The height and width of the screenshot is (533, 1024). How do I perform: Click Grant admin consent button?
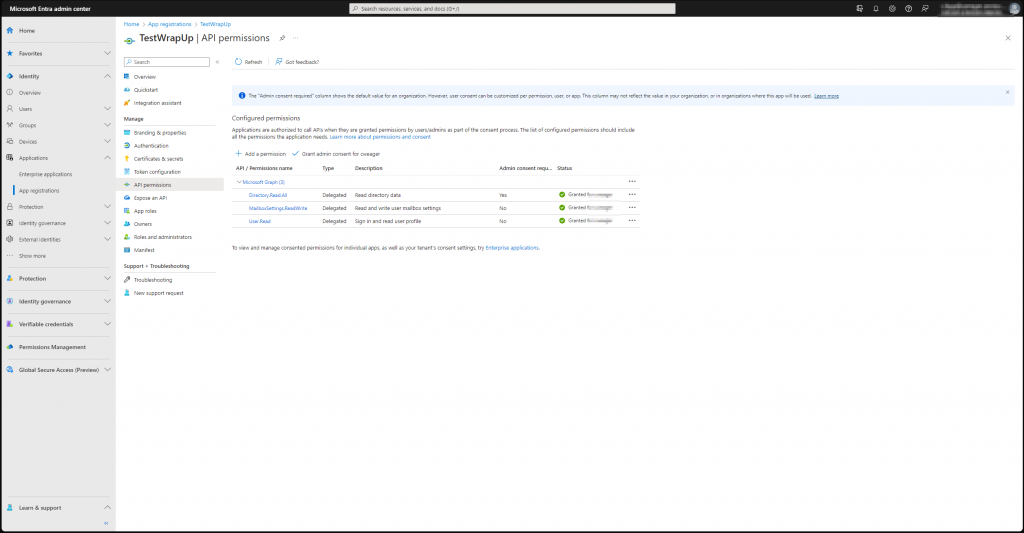click(x=336, y=154)
